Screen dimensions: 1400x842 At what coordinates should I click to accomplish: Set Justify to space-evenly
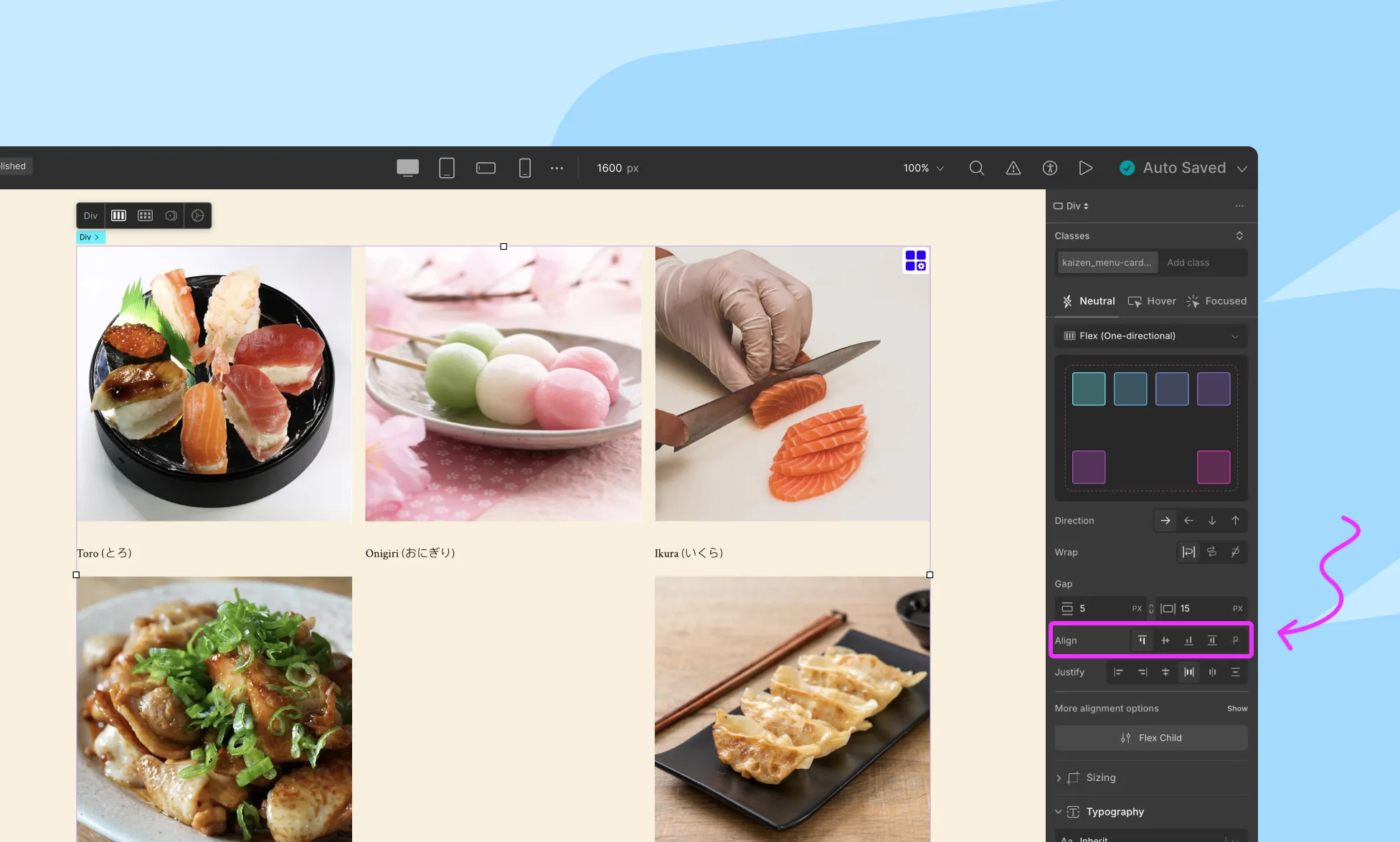pyautogui.click(x=1235, y=672)
